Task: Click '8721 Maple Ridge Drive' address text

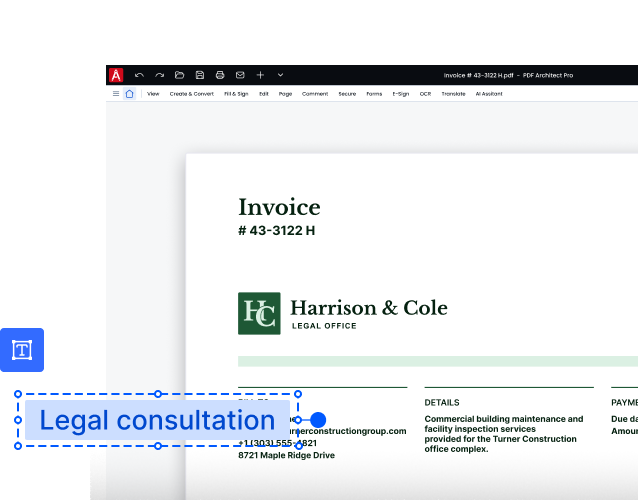Action: point(286,455)
